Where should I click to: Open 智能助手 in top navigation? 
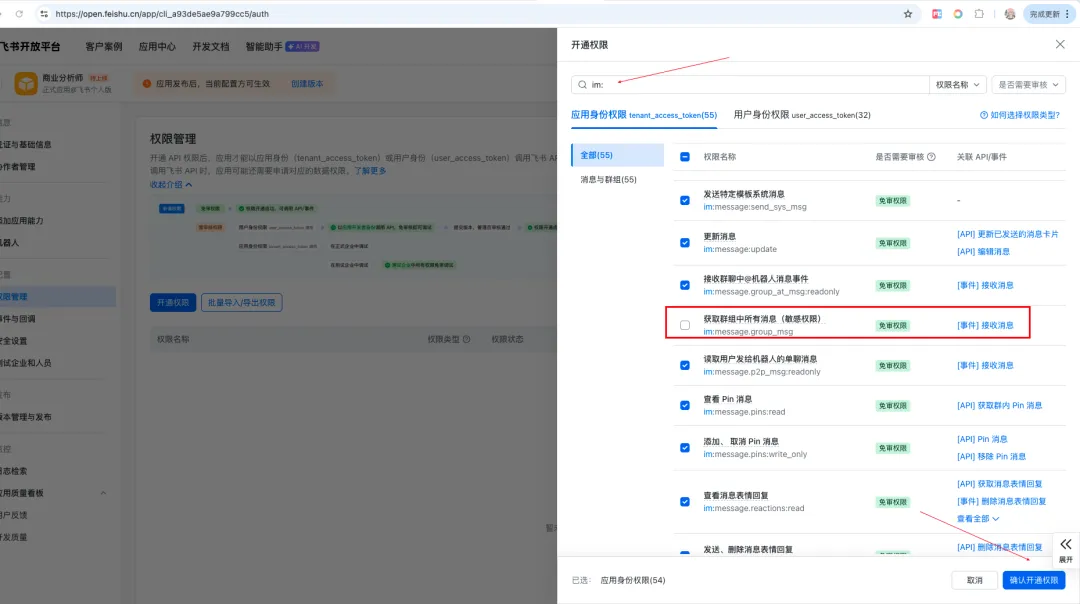click(264, 46)
